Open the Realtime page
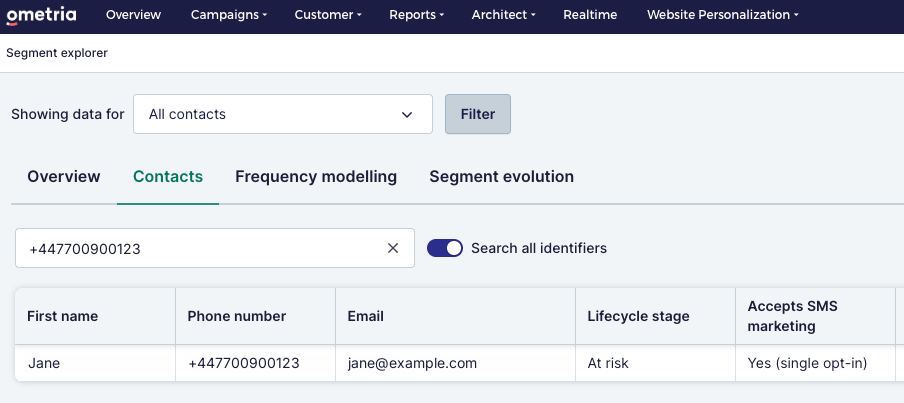 590,15
